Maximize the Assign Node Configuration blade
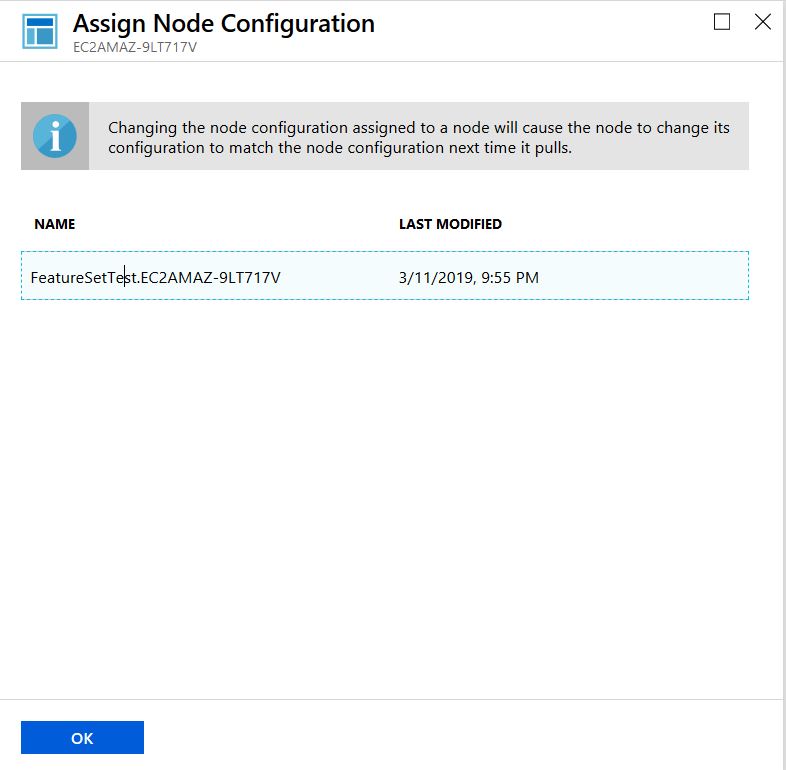 722,22
